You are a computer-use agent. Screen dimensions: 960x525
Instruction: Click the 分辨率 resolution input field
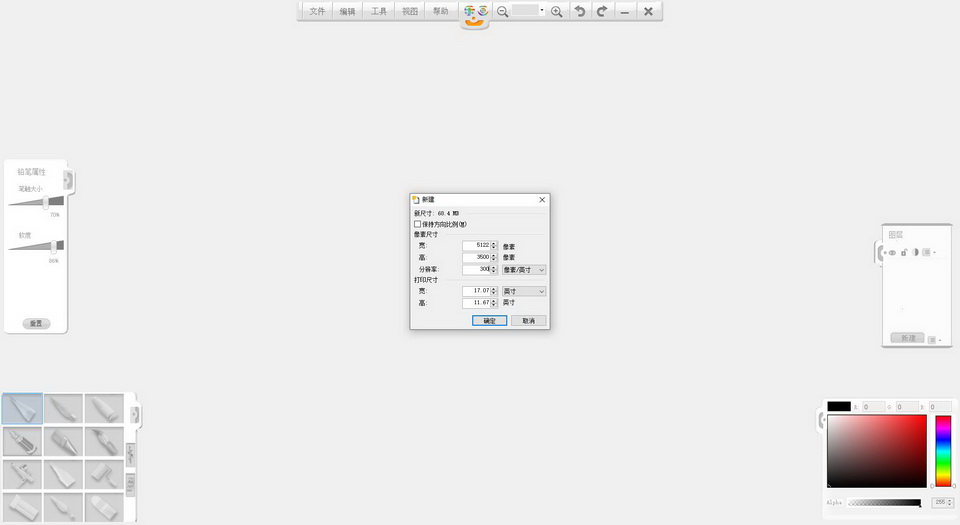click(476, 270)
